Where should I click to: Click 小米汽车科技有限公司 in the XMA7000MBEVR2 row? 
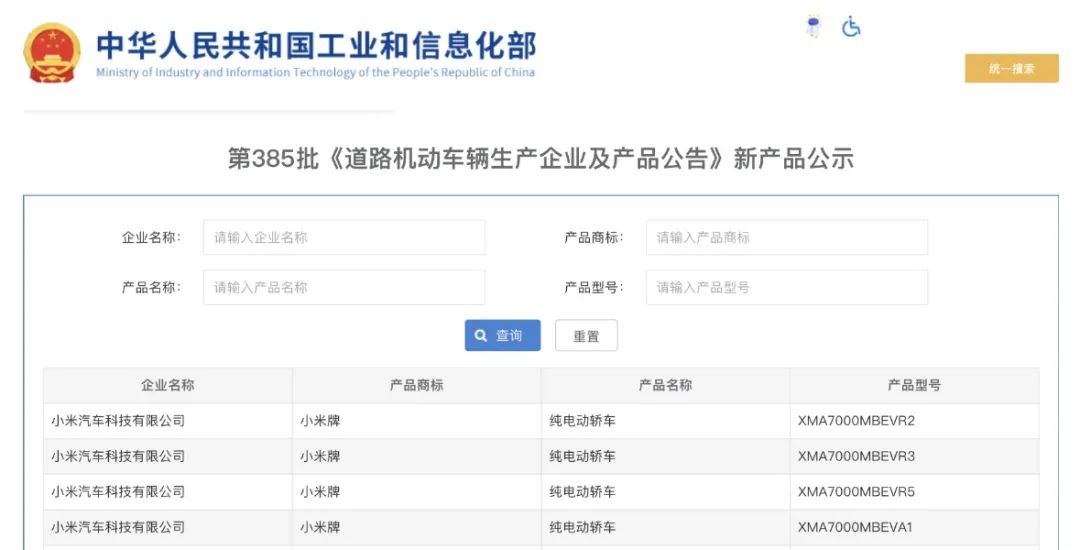coord(118,421)
